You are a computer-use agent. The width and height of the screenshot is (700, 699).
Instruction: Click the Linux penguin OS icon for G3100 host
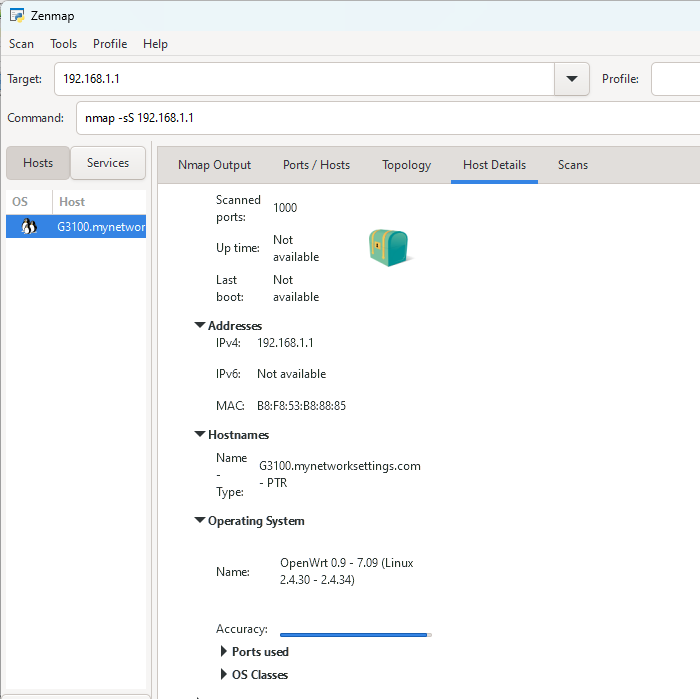pos(29,227)
